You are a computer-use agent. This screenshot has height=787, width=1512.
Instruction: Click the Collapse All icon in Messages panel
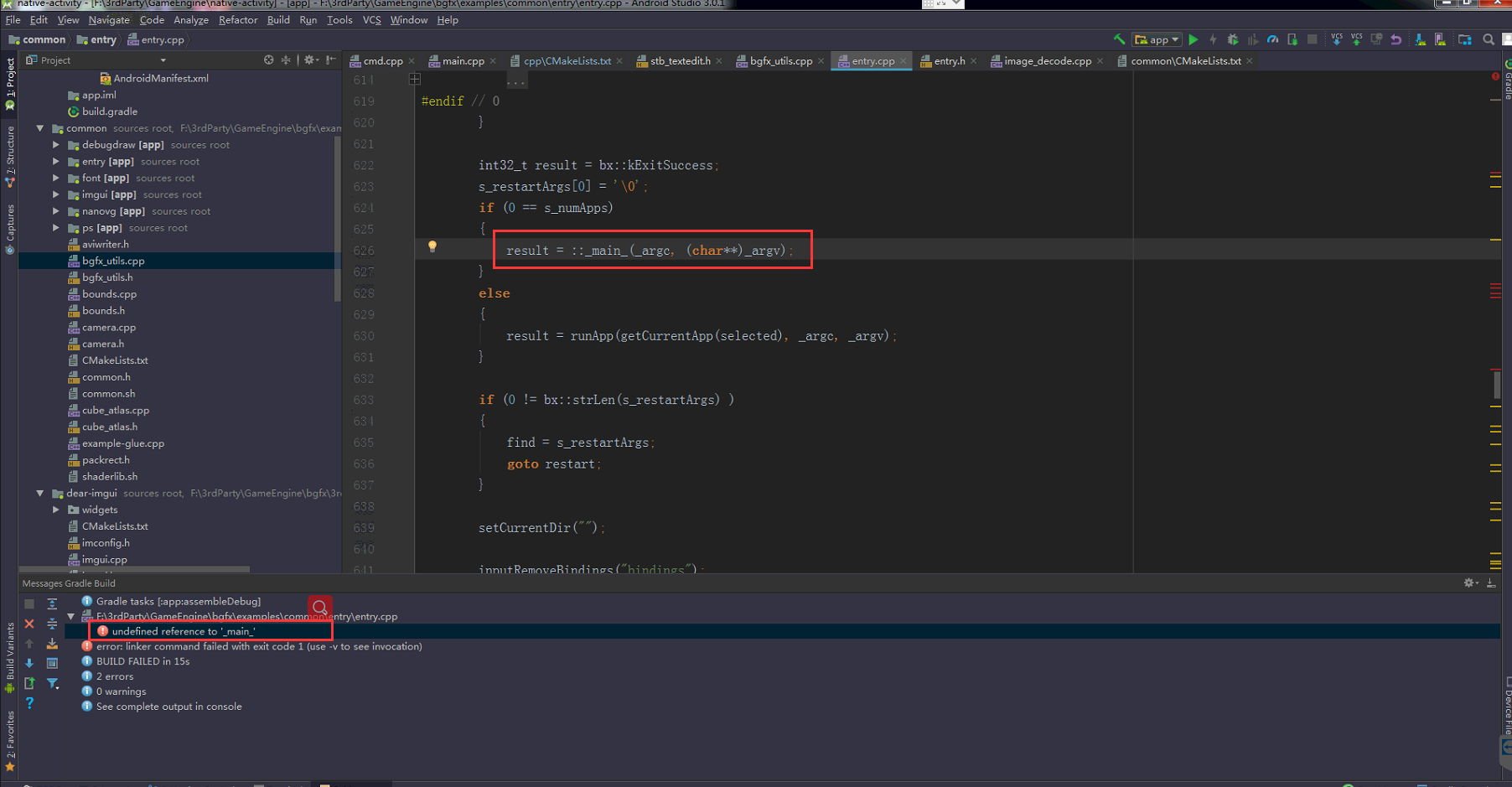[x=52, y=624]
